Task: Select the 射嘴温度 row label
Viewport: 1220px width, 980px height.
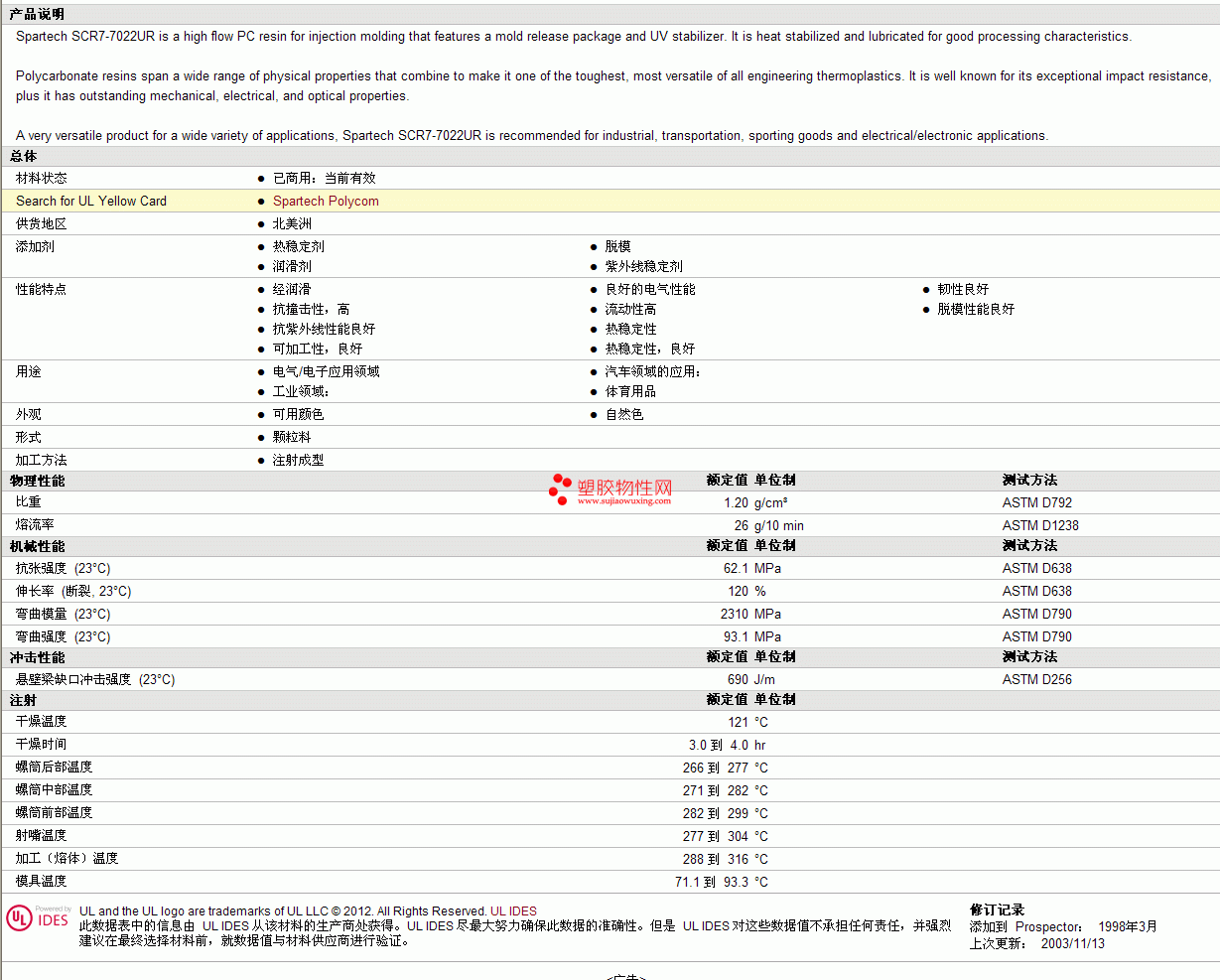Action: 42,835
